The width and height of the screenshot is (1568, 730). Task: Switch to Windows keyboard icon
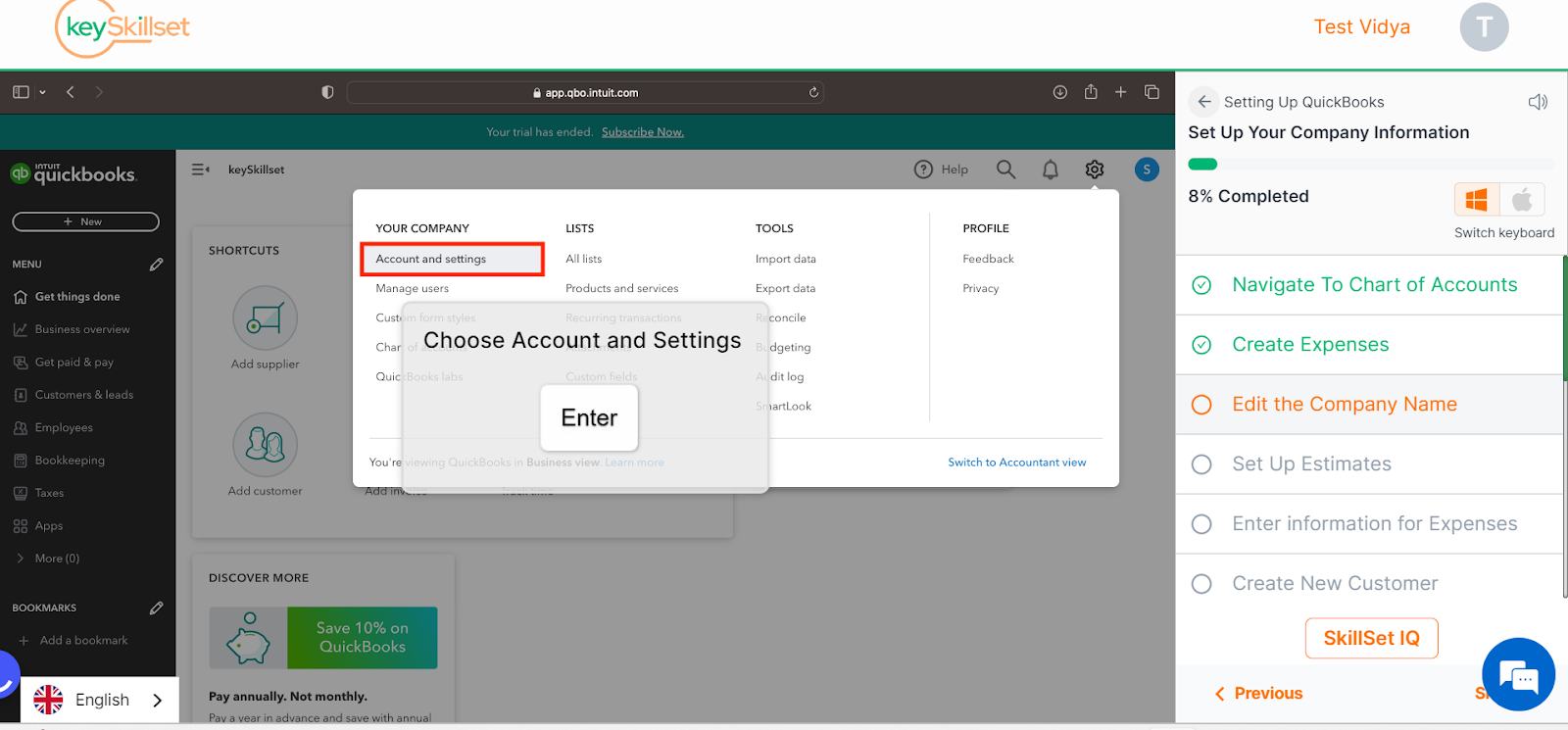coord(1477,200)
